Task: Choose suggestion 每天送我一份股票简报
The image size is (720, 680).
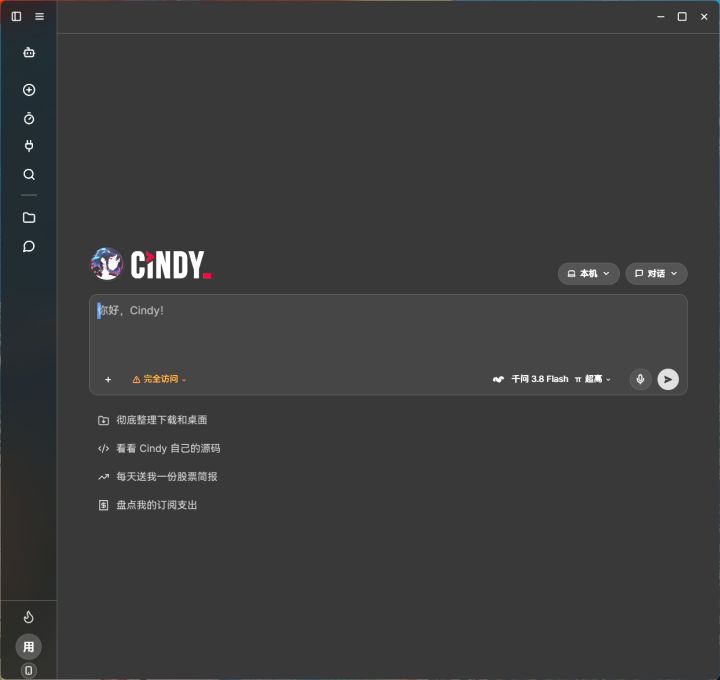Action: [x=158, y=477]
